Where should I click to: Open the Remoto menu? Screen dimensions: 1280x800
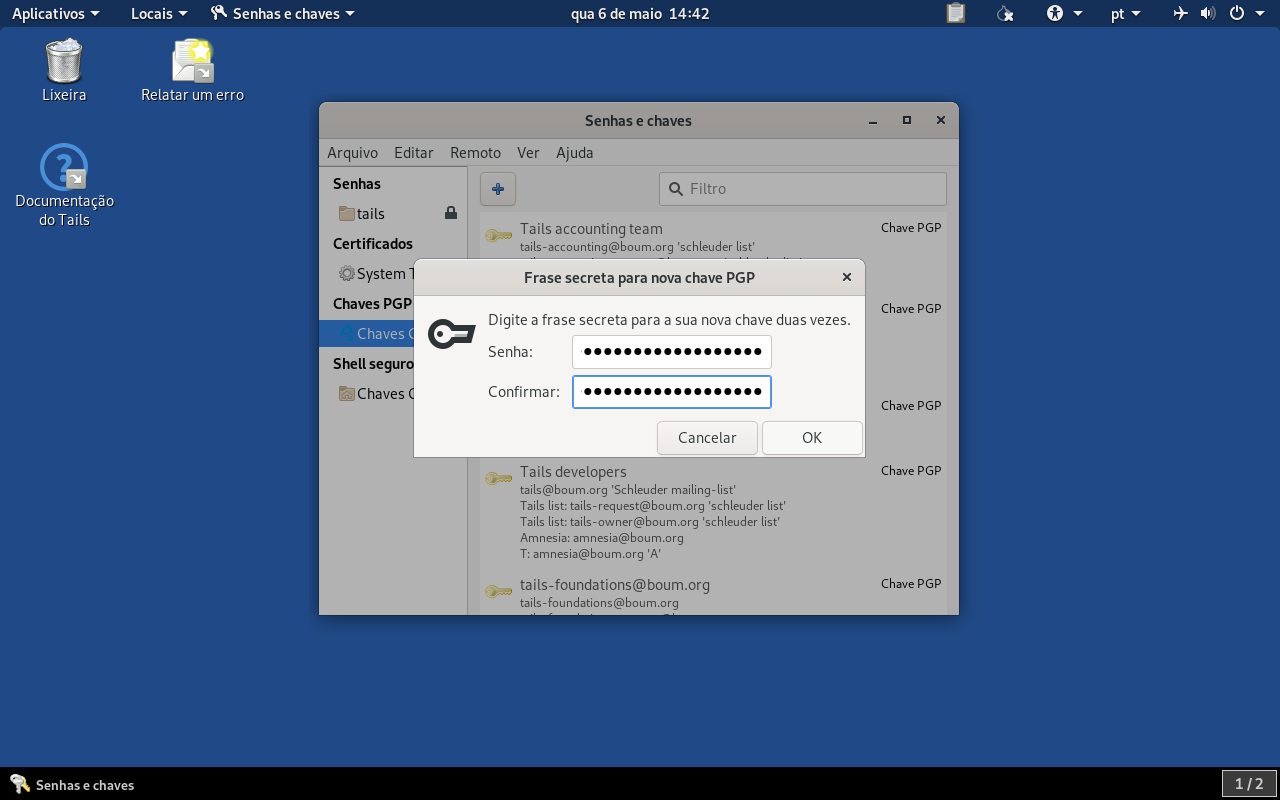point(475,152)
